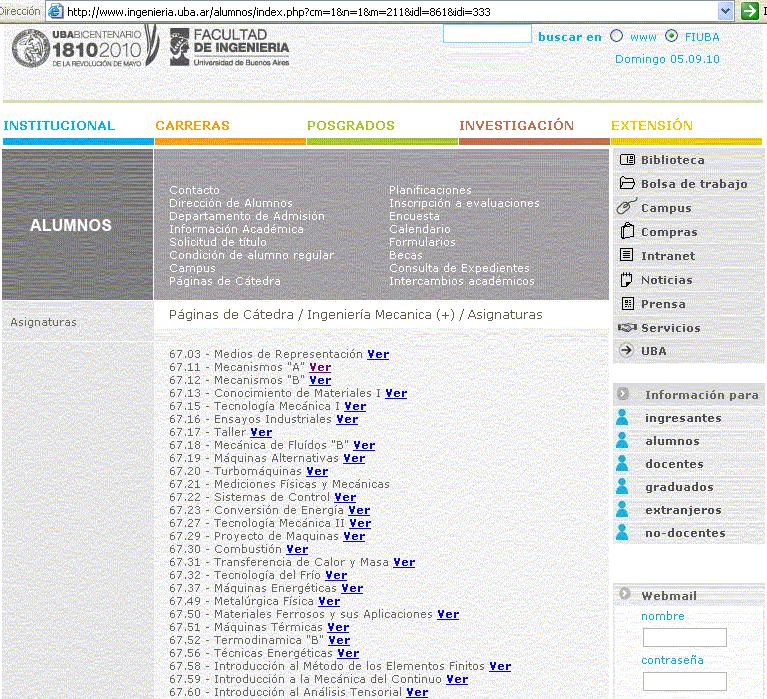
Task: Click the Compras bag icon
Action: (x=627, y=231)
